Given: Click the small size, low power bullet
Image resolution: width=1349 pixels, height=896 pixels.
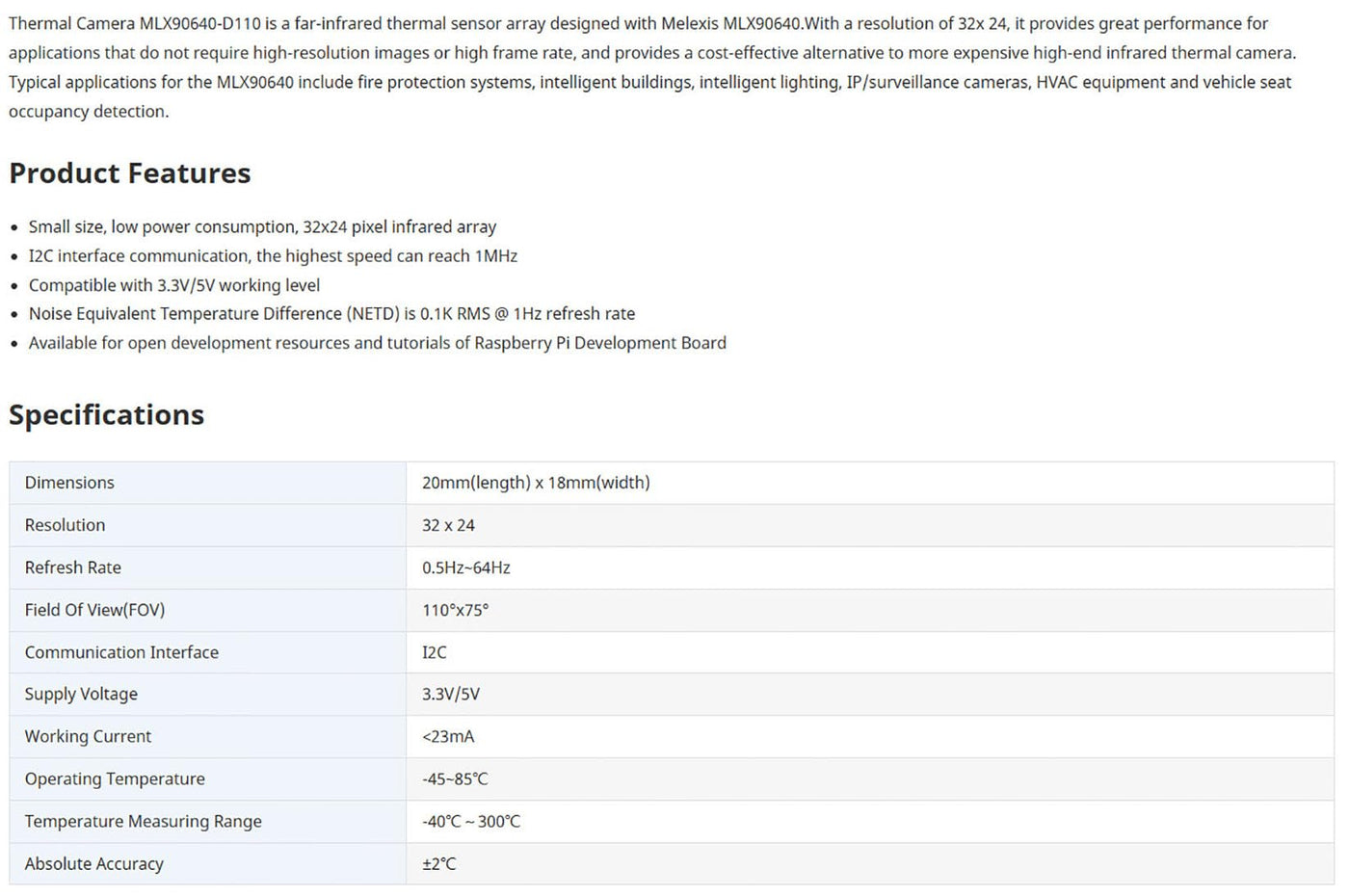Looking at the screenshot, I should [262, 227].
